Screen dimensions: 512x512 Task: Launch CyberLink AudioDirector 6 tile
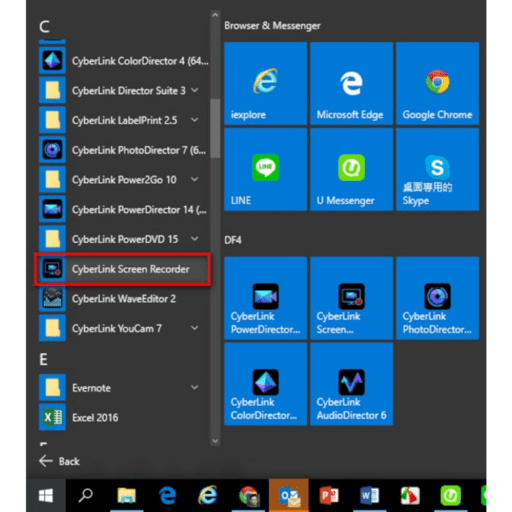[351, 384]
